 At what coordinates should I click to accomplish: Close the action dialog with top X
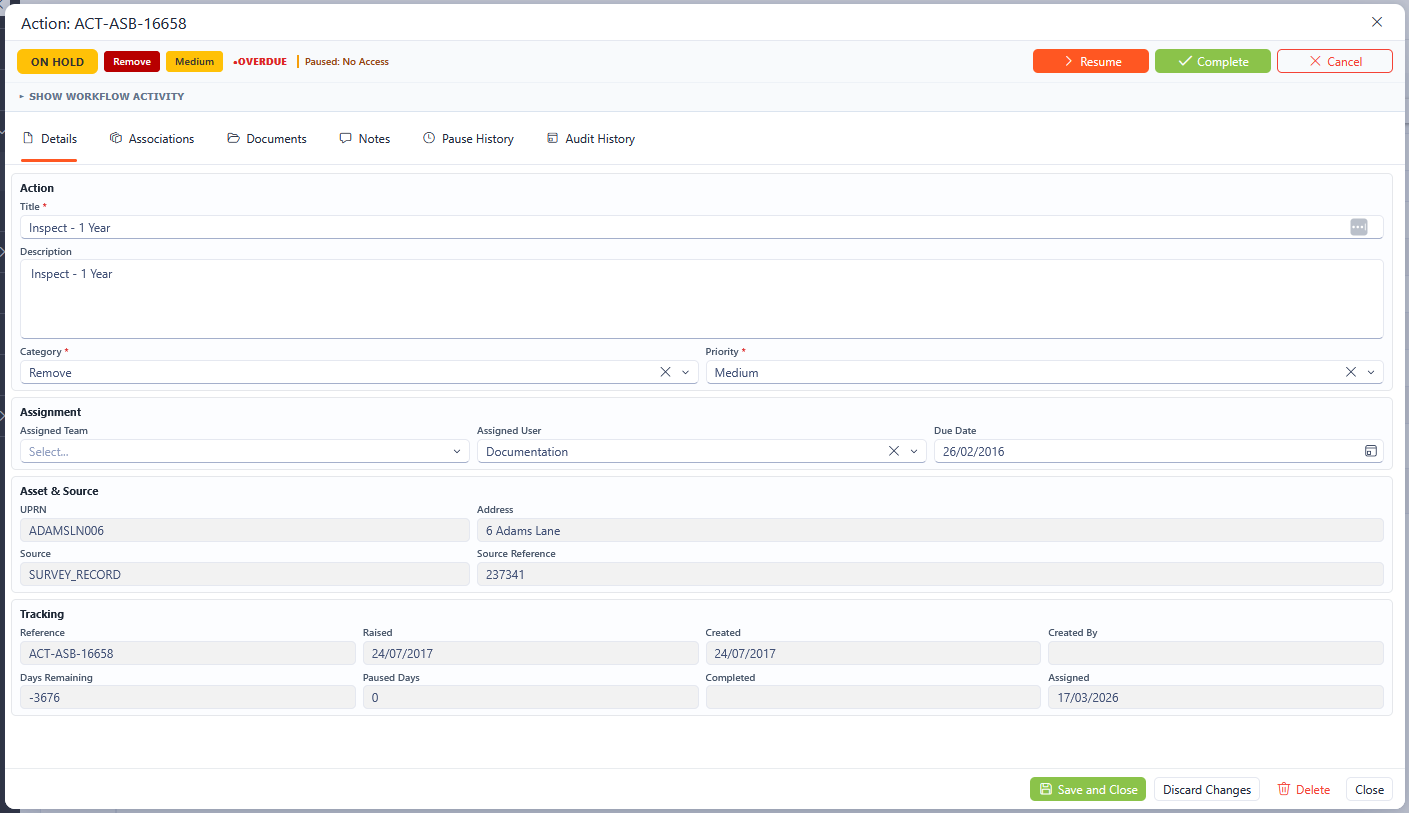pyautogui.click(x=1376, y=22)
